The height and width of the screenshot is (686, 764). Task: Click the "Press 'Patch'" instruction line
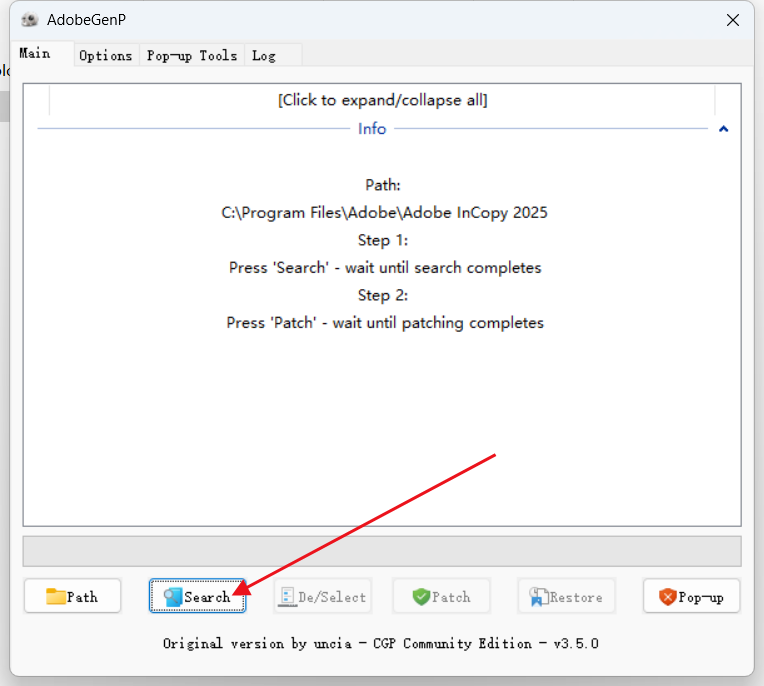385,323
